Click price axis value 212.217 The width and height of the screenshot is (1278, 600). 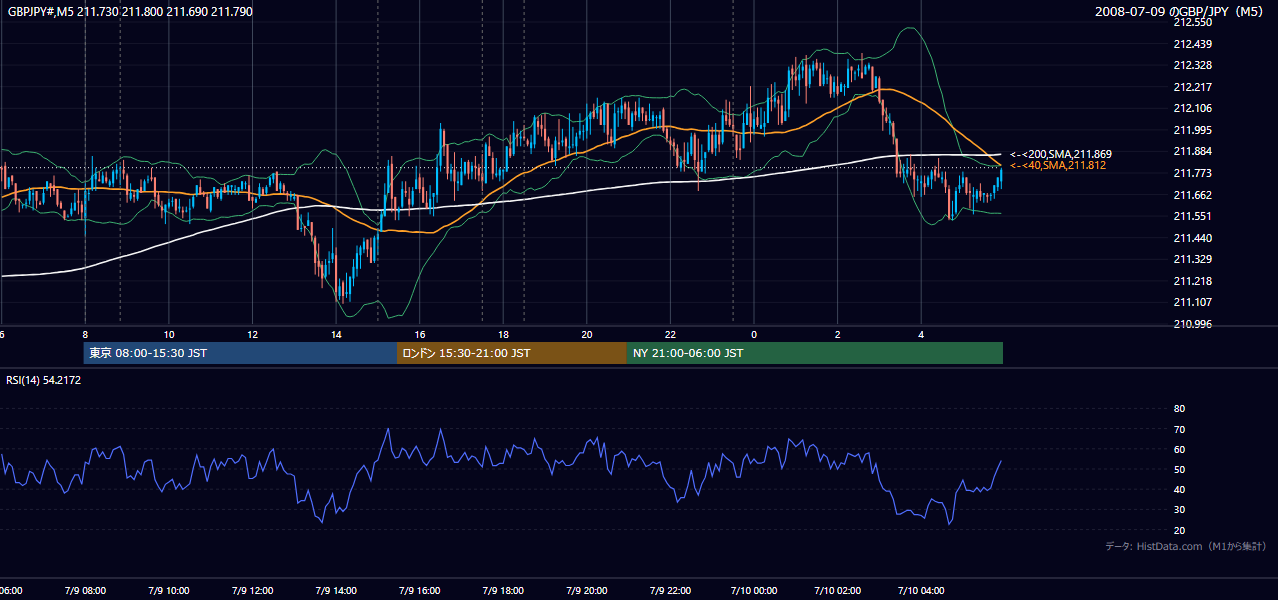pos(1192,87)
